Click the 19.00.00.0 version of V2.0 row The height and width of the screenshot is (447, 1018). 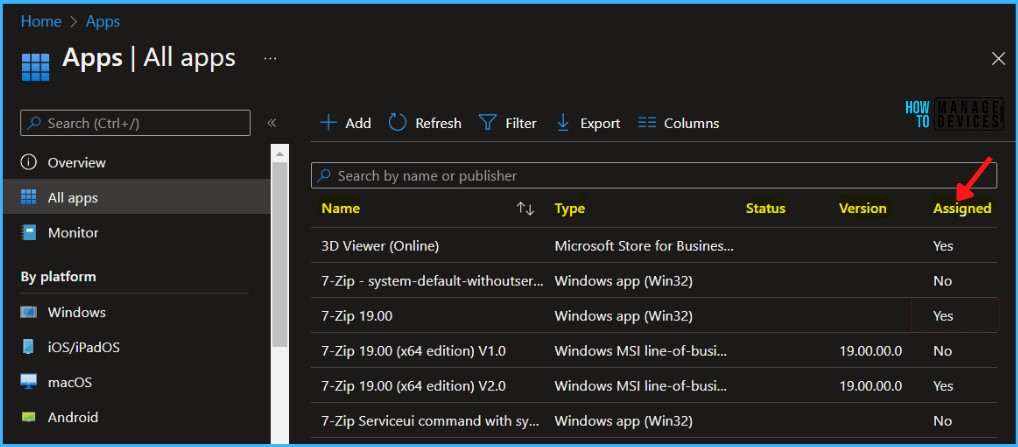[870, 386]
